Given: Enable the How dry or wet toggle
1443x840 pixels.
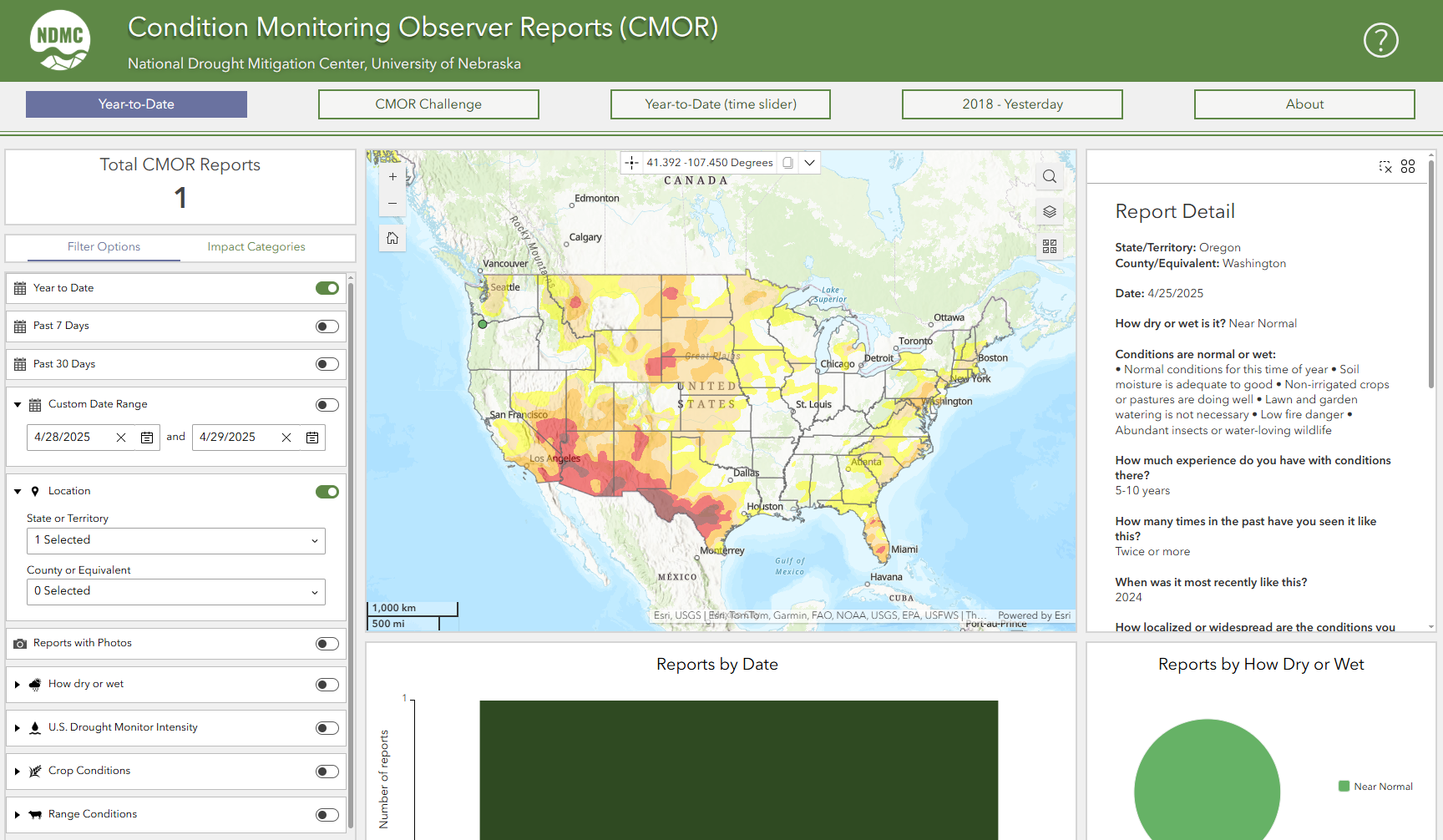Looking at the screenshot, I should pos(327,685).
